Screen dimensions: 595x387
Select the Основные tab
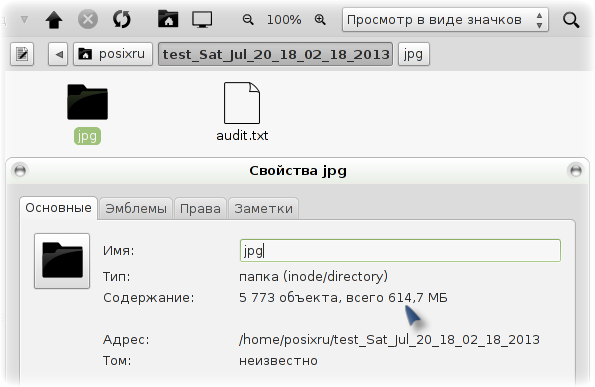58,208
